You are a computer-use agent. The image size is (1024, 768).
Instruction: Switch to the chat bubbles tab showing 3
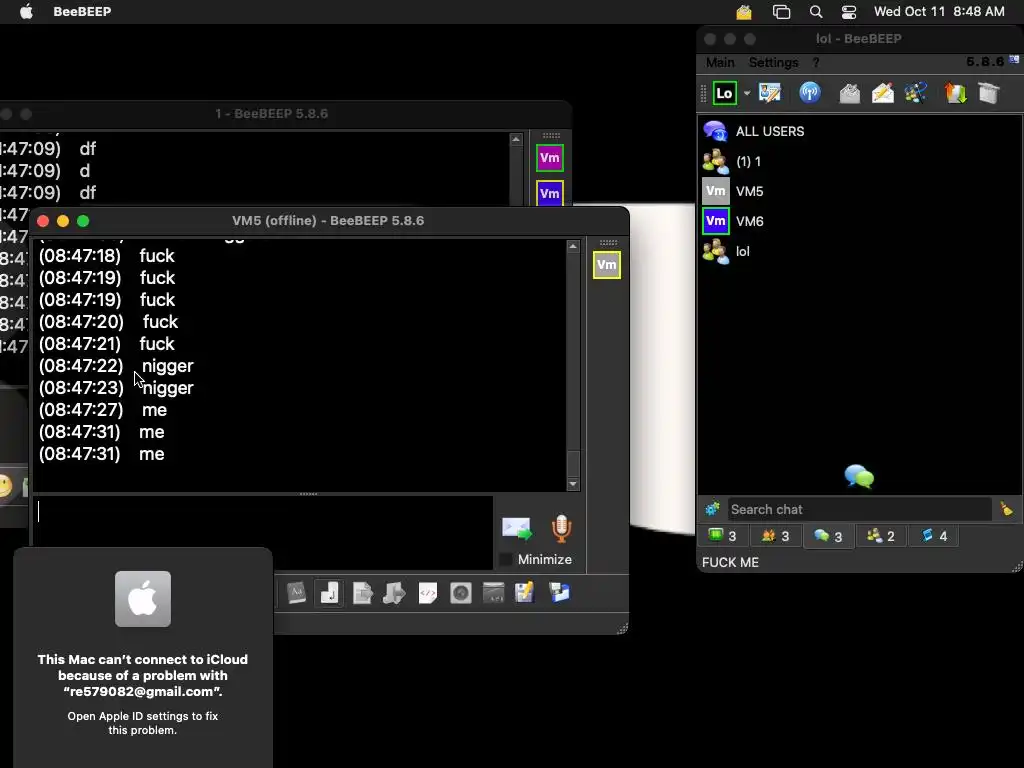828,536
